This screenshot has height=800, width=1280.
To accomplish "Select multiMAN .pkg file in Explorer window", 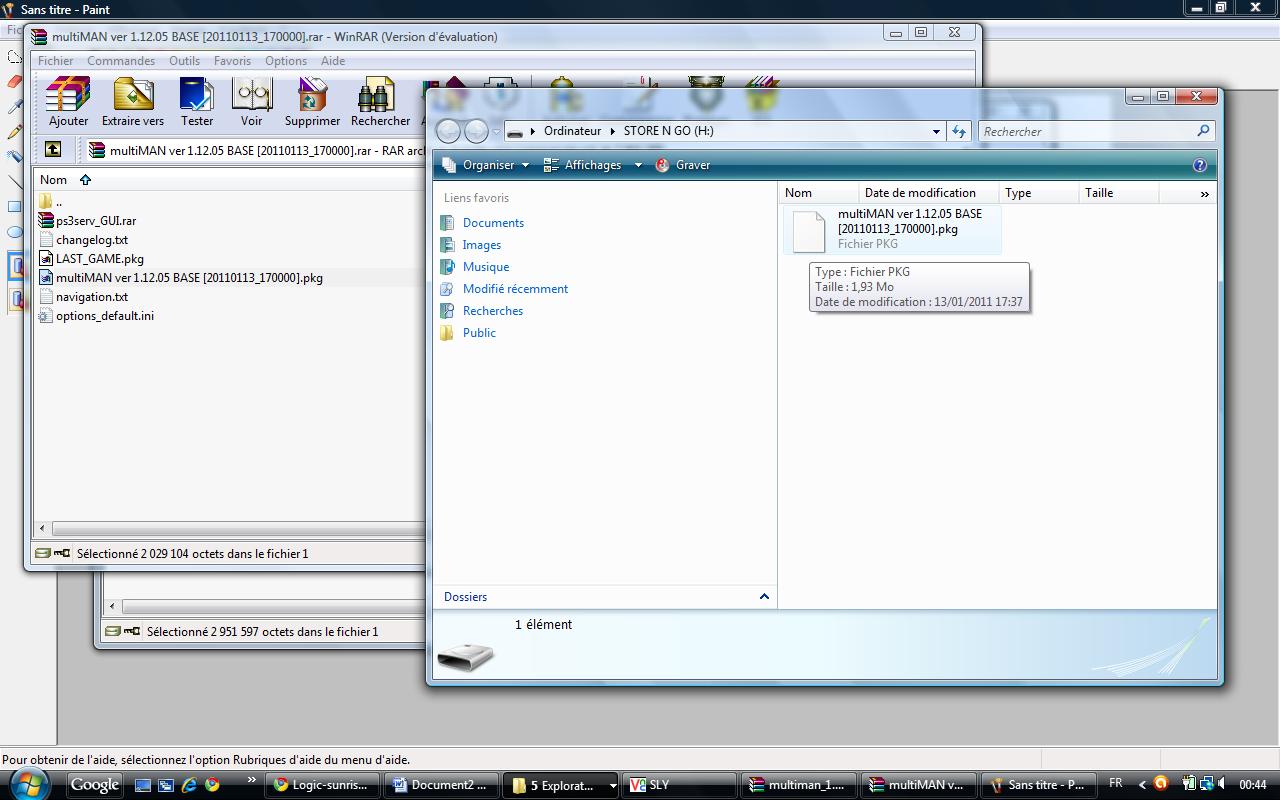I will click(892, 229).
